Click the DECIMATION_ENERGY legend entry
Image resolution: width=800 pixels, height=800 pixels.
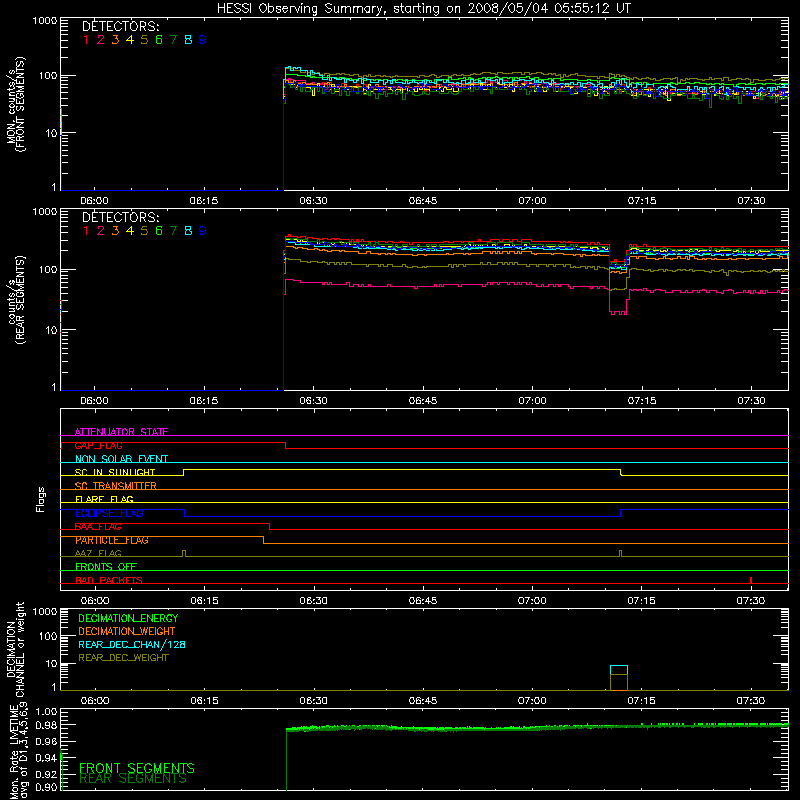coord(128,618)
